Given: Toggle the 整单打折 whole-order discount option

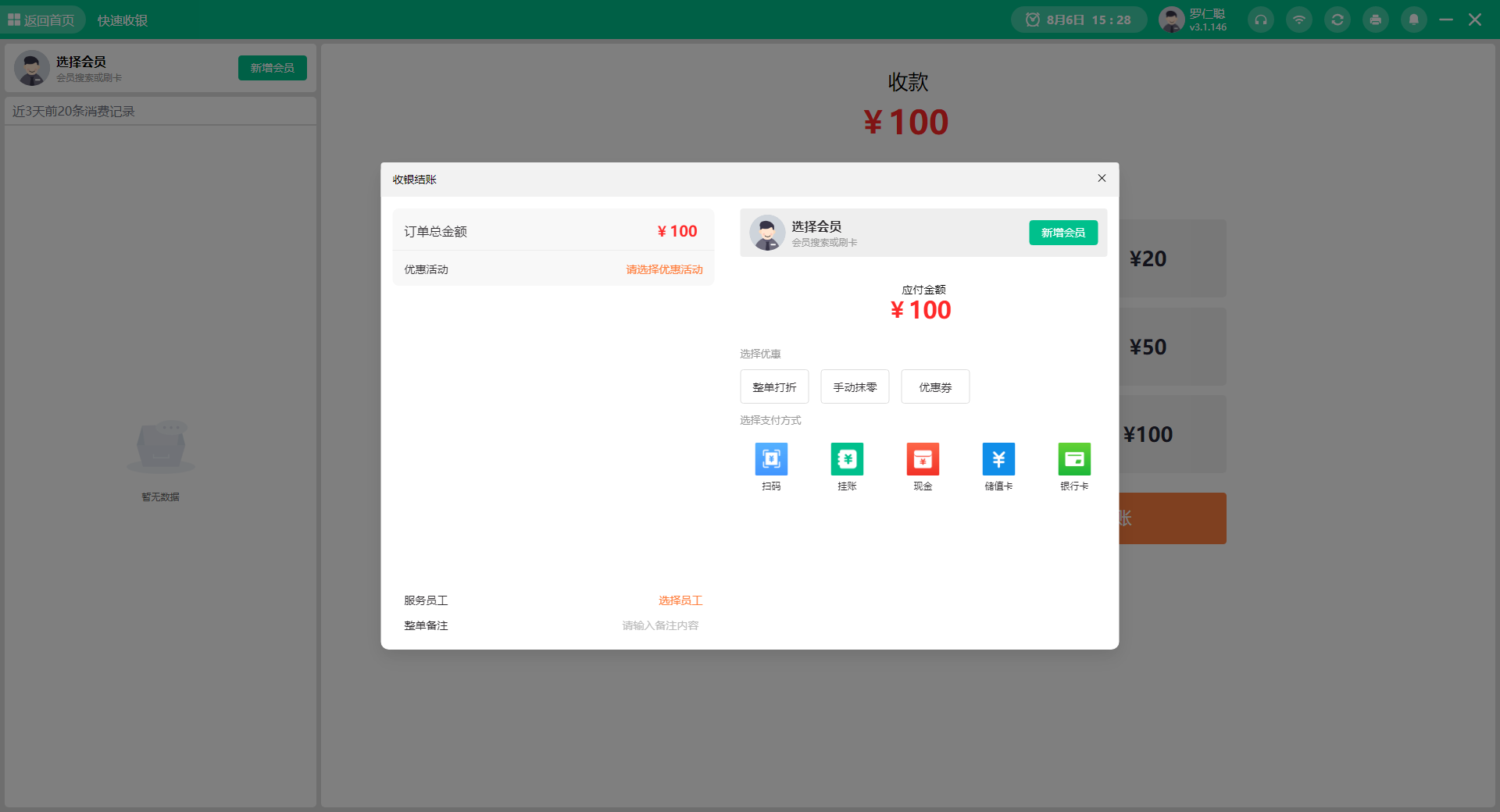Looking at the screenshot, I should click(774, 386).
